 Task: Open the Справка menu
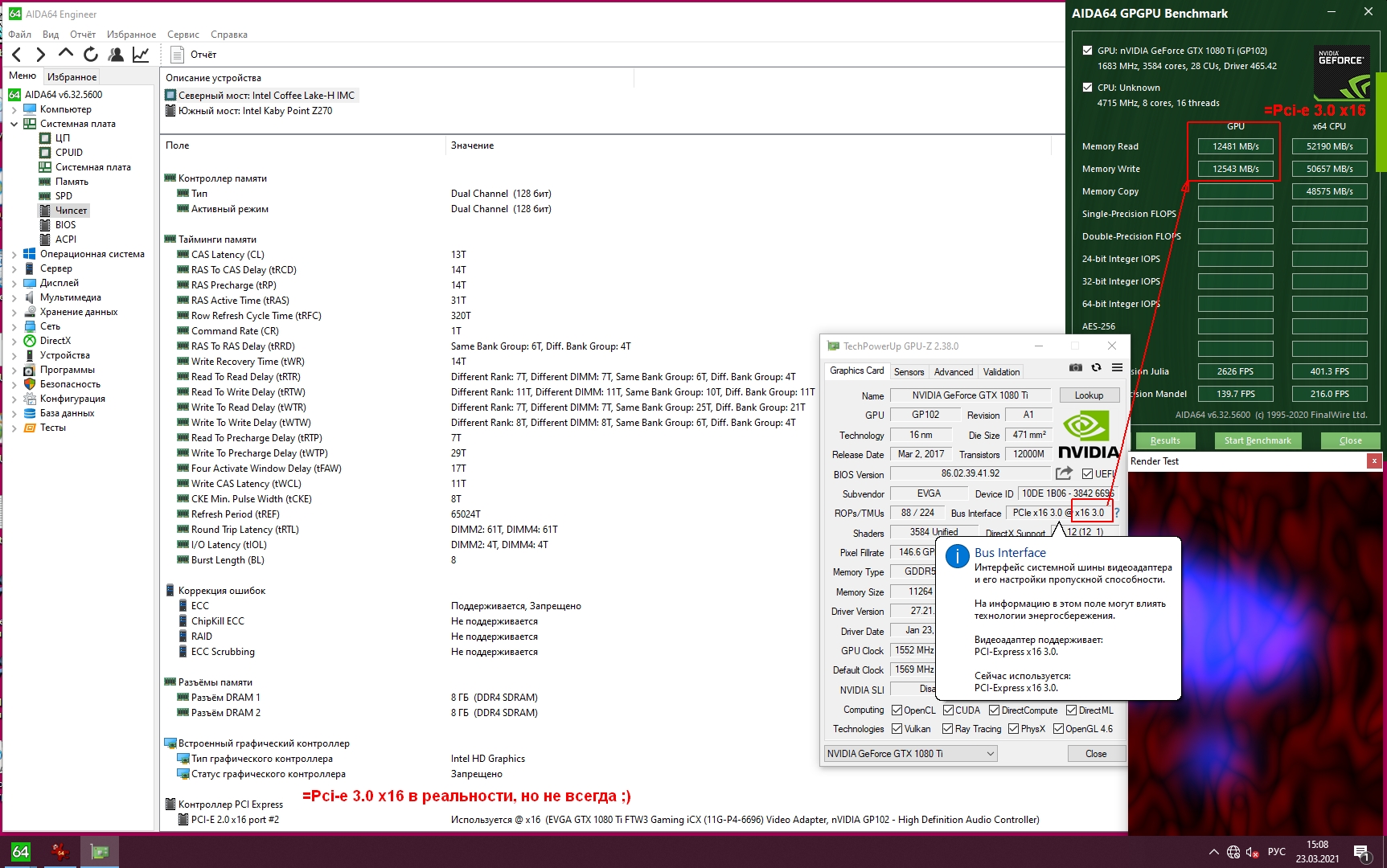(229, 35)
